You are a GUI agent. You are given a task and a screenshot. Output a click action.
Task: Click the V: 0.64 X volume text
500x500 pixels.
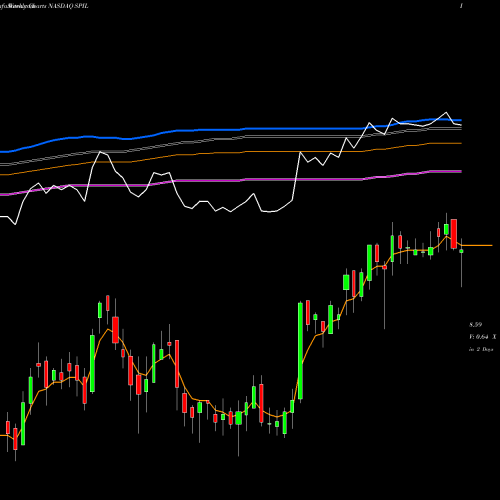coord(483,337)
